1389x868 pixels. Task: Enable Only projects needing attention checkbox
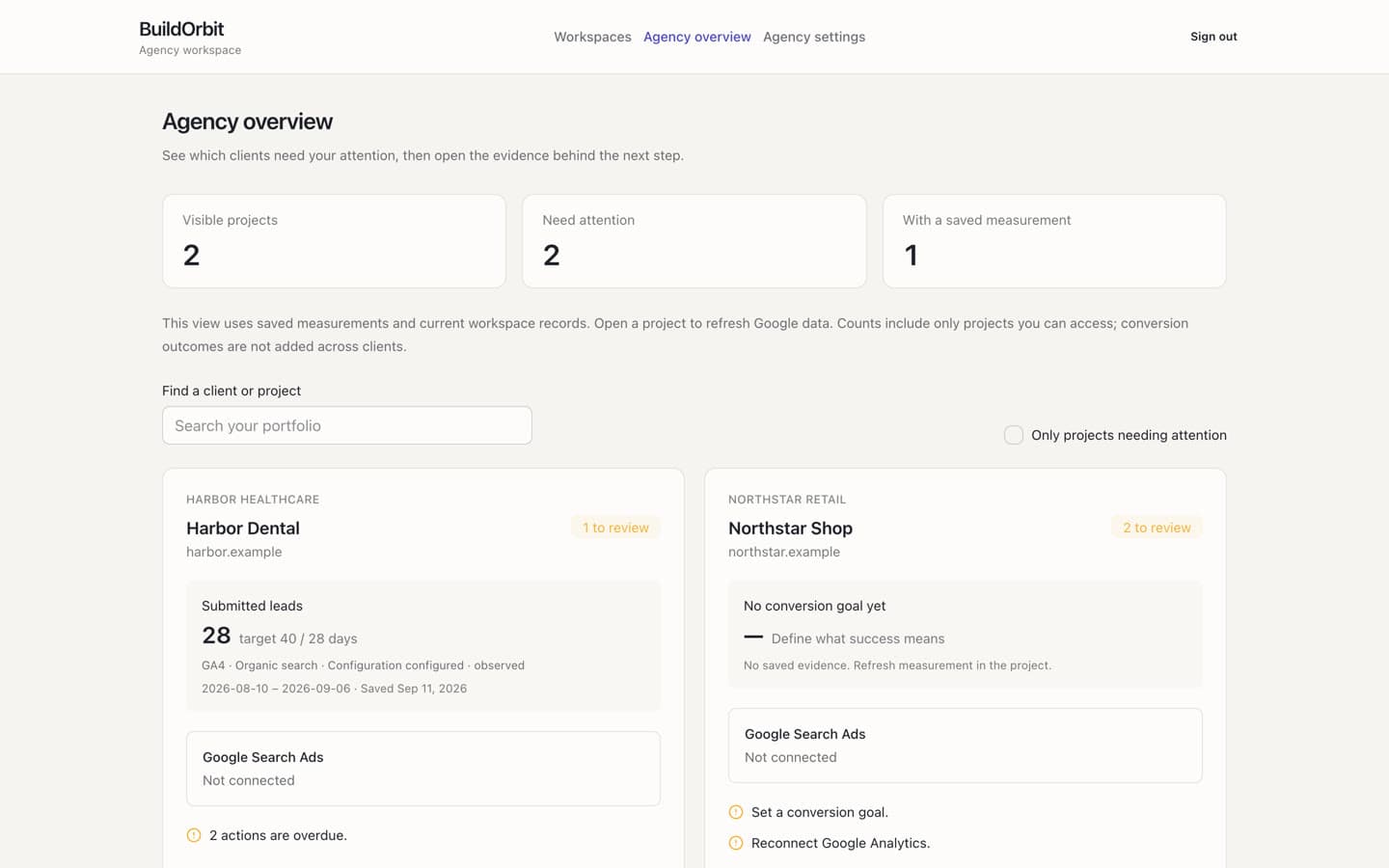tap(1014, 435)
